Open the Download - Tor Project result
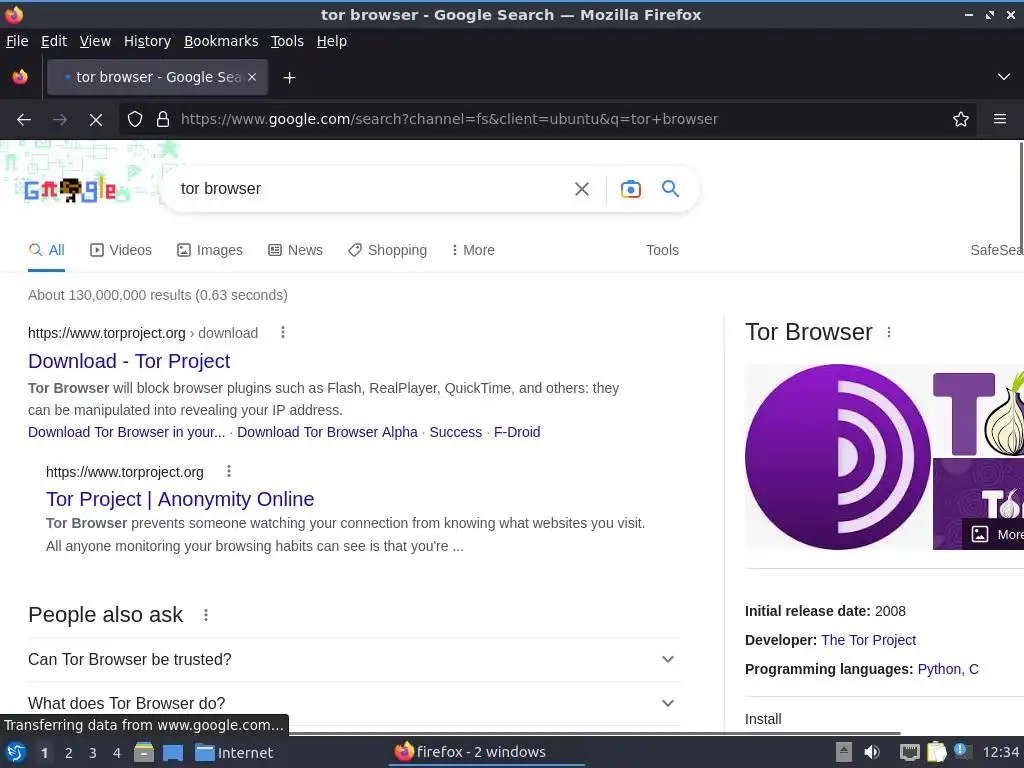The height and width of the screenshot is (768, 1024). pos(129,361)
